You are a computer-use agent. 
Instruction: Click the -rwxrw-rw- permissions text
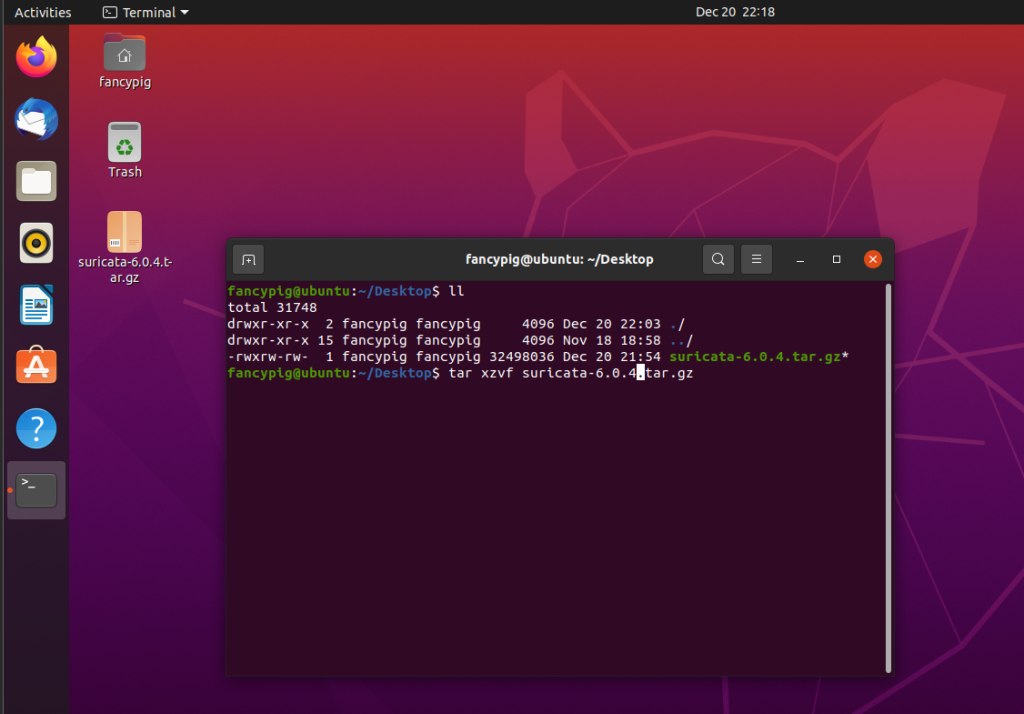coord(268,357)
